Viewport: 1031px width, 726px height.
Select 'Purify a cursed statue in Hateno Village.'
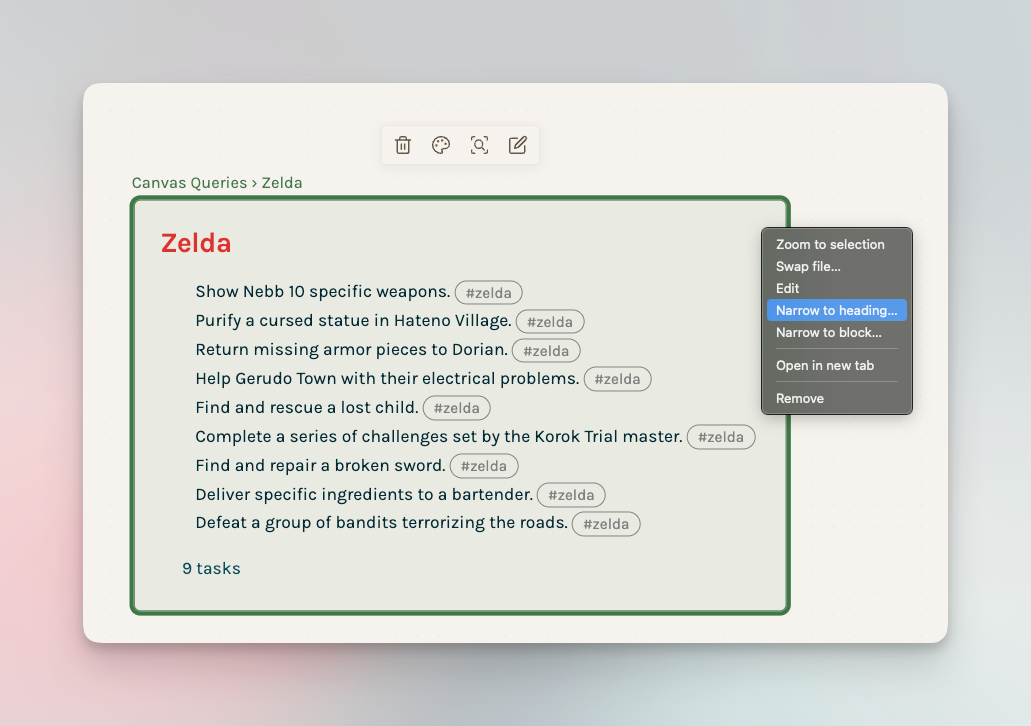click(354, 320)
